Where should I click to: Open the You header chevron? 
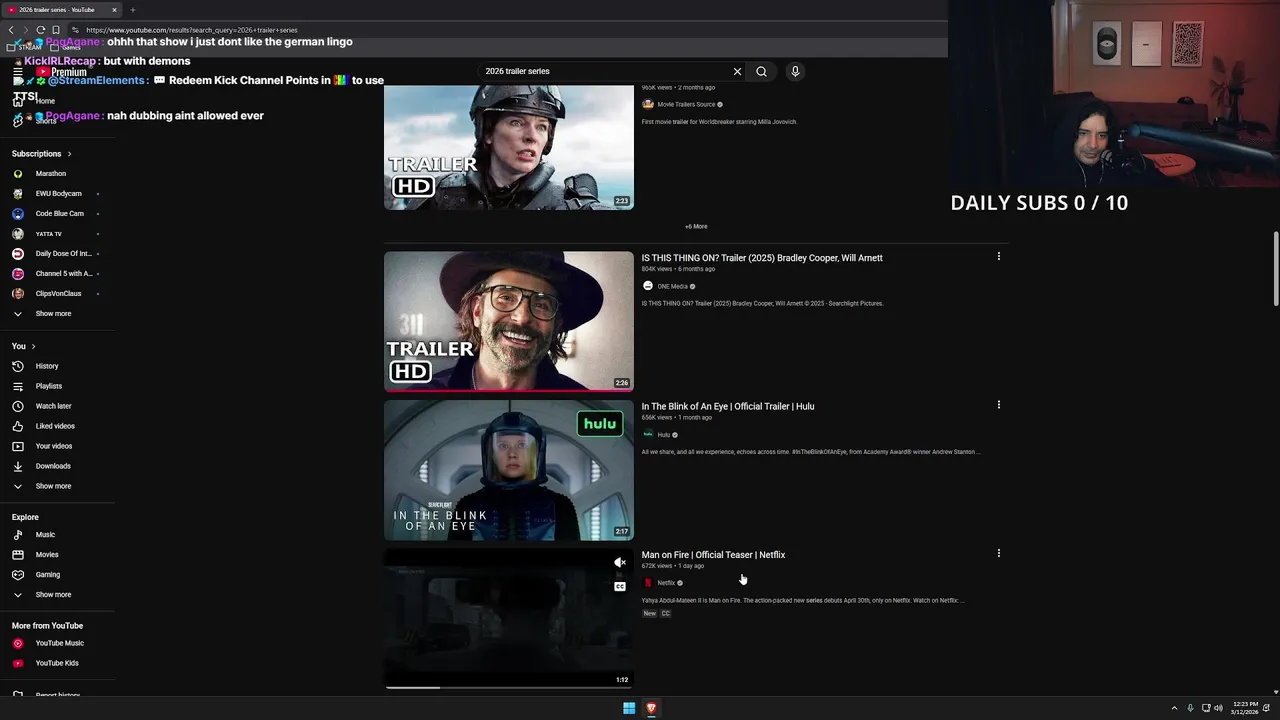click(33, 346)
